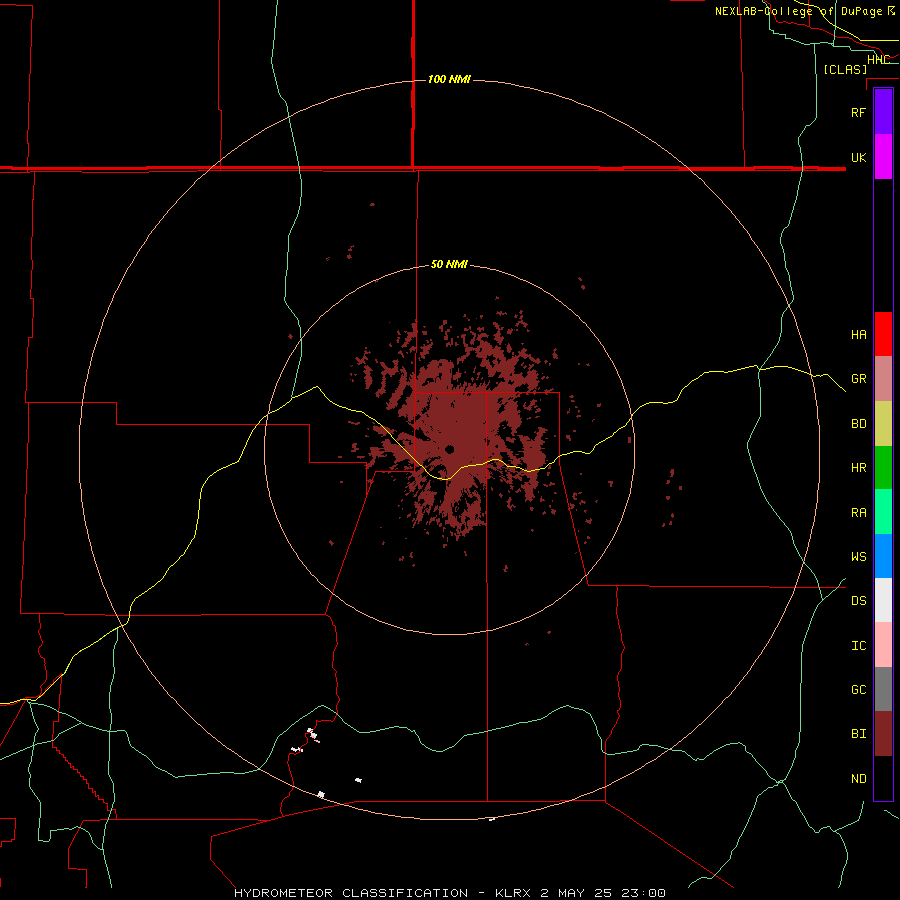Viewport: 900px width, 900px height.
Task: Click the HA legend label
Action: 858,334
